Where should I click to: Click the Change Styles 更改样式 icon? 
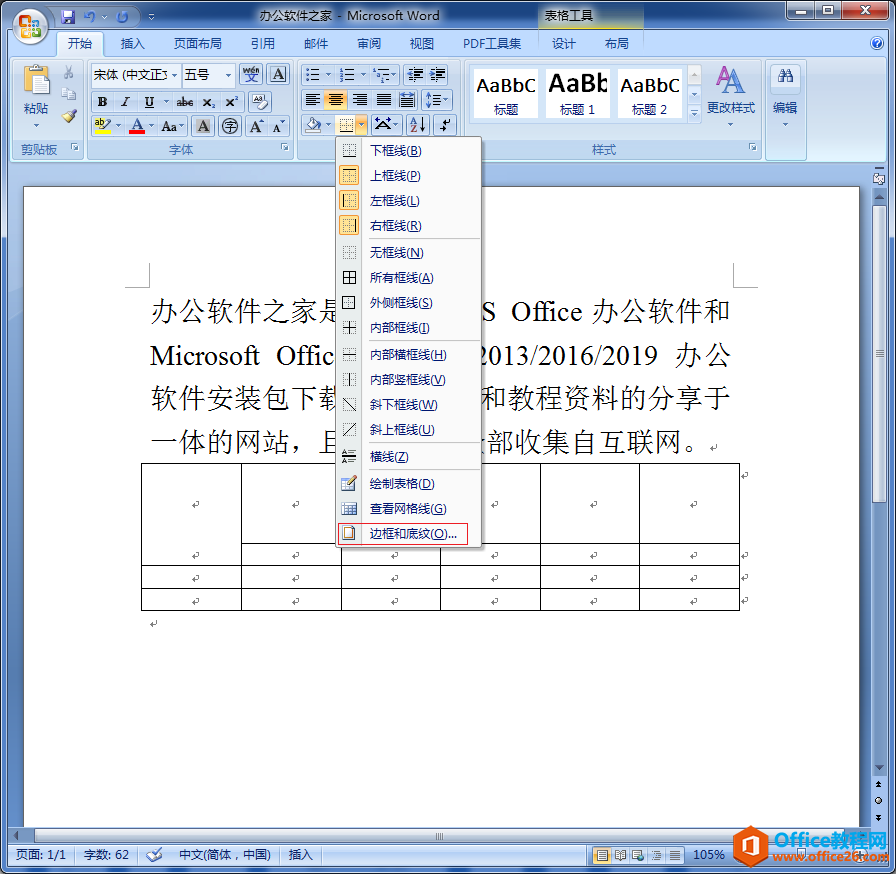tap(730, 95)
